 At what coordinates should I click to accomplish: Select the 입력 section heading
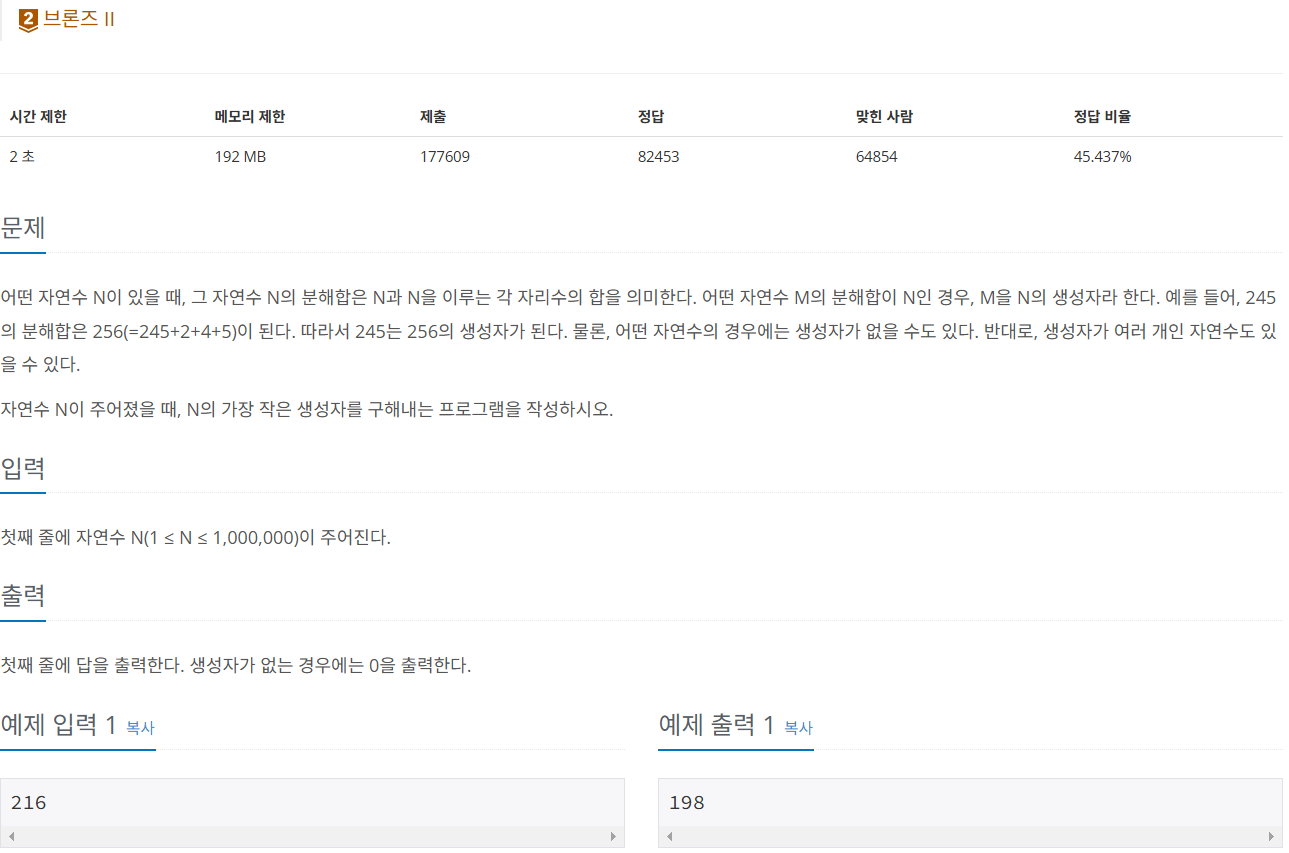pos(22,469)
